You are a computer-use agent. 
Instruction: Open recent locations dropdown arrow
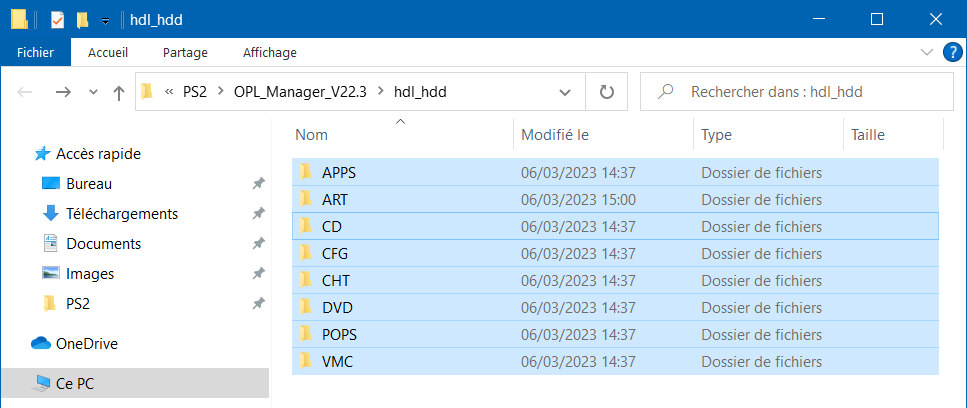click(93, 92)
